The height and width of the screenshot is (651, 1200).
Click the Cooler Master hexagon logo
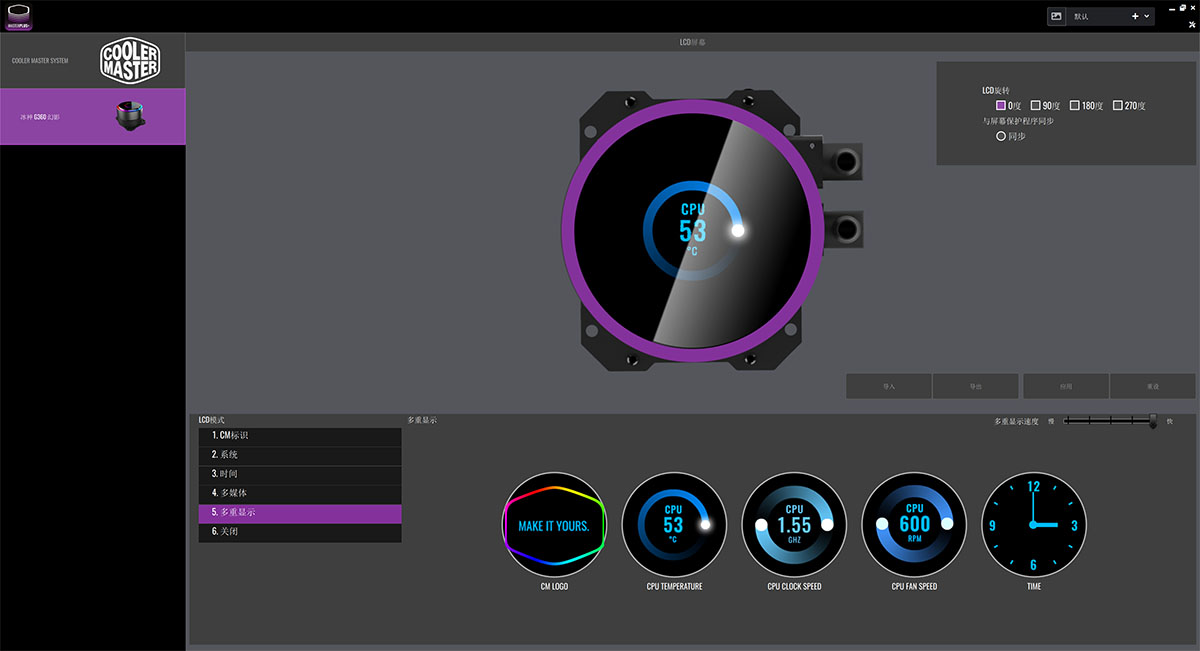[x=130, y=61]
